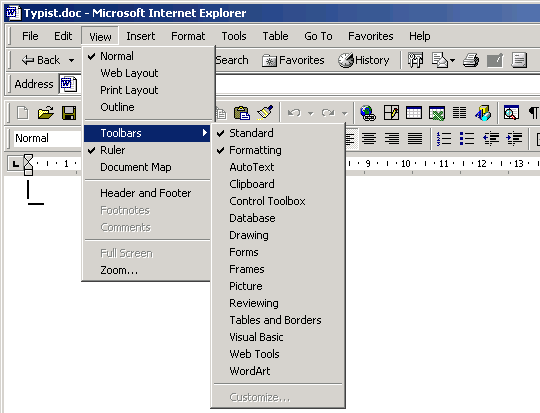The width and height of the screenshot is (540, 413).
Task: Enable the Drawing toolbar entry
Action: click(278, 235)
